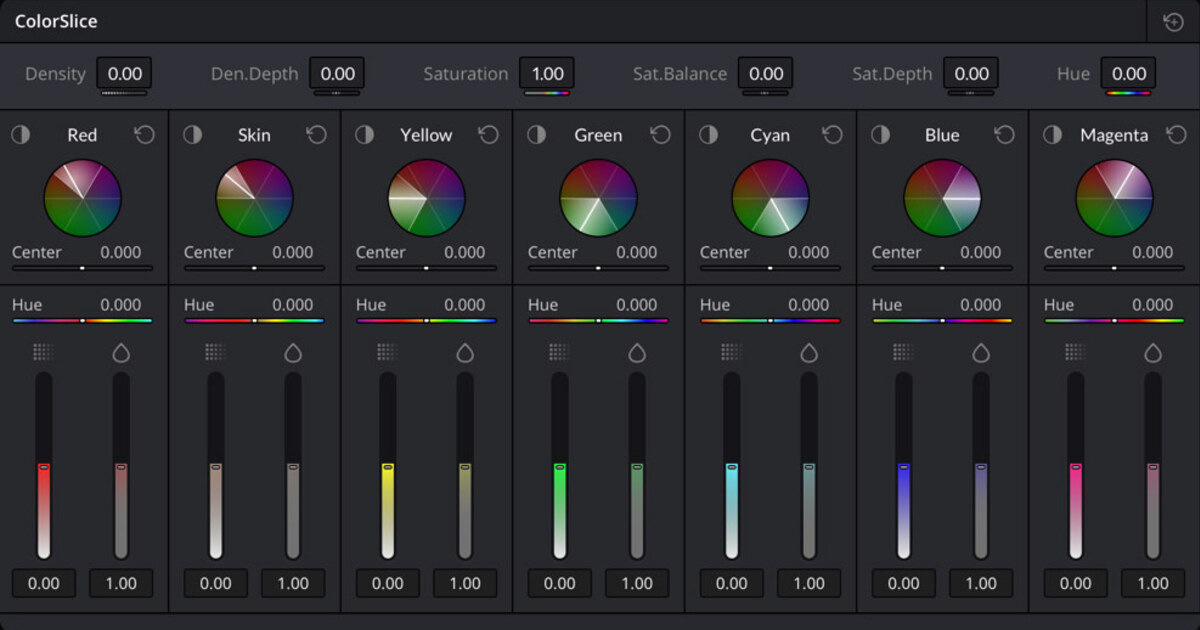Image resolution: width=1200 pixels, height=630 pixels.
Task: Click the Sat.Balance value field
Action: point(766,73)
